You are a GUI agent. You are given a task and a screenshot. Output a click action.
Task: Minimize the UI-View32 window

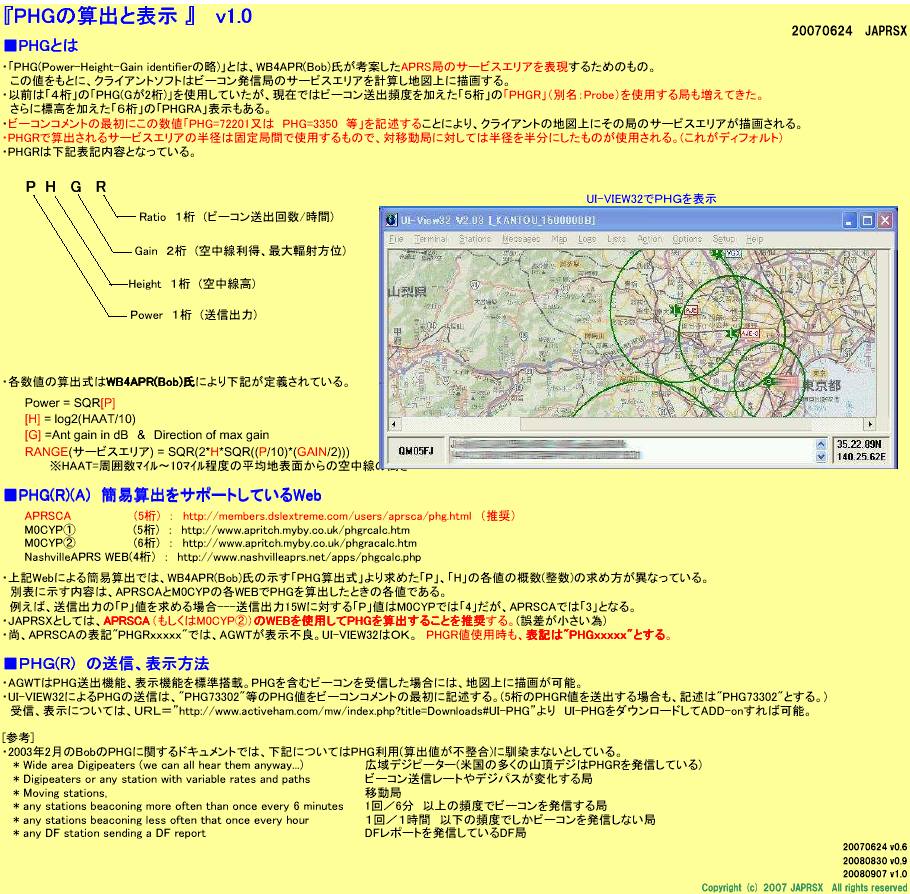[x=850, y=221]
